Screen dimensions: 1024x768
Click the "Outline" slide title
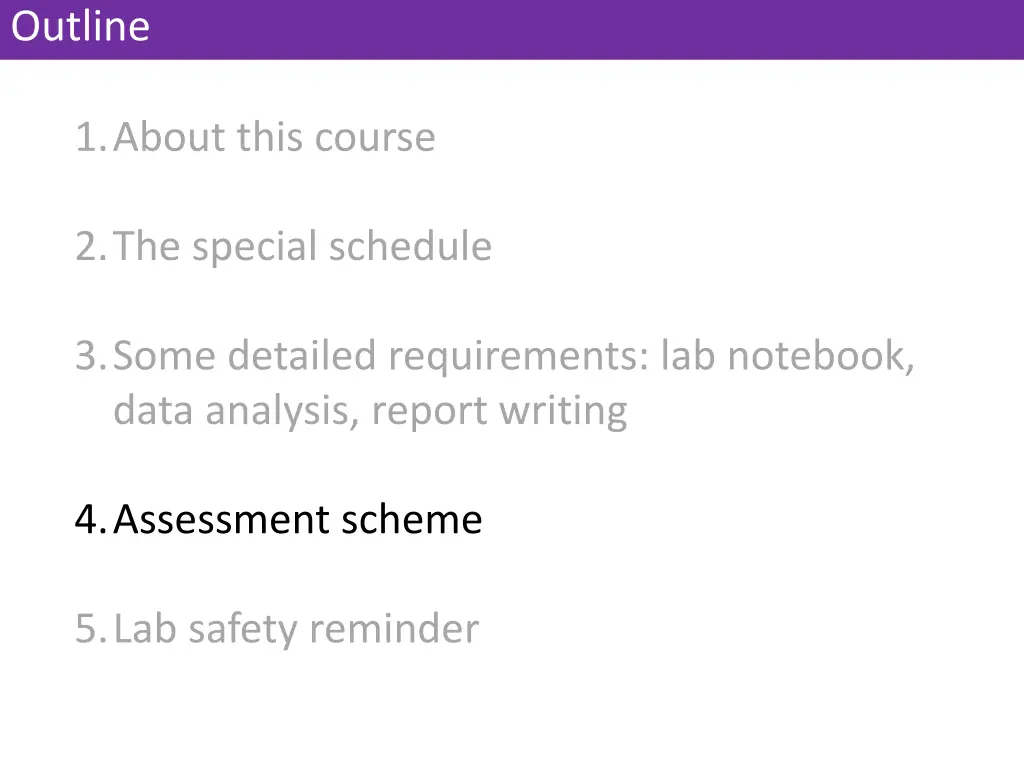click(x=80, y=27)
